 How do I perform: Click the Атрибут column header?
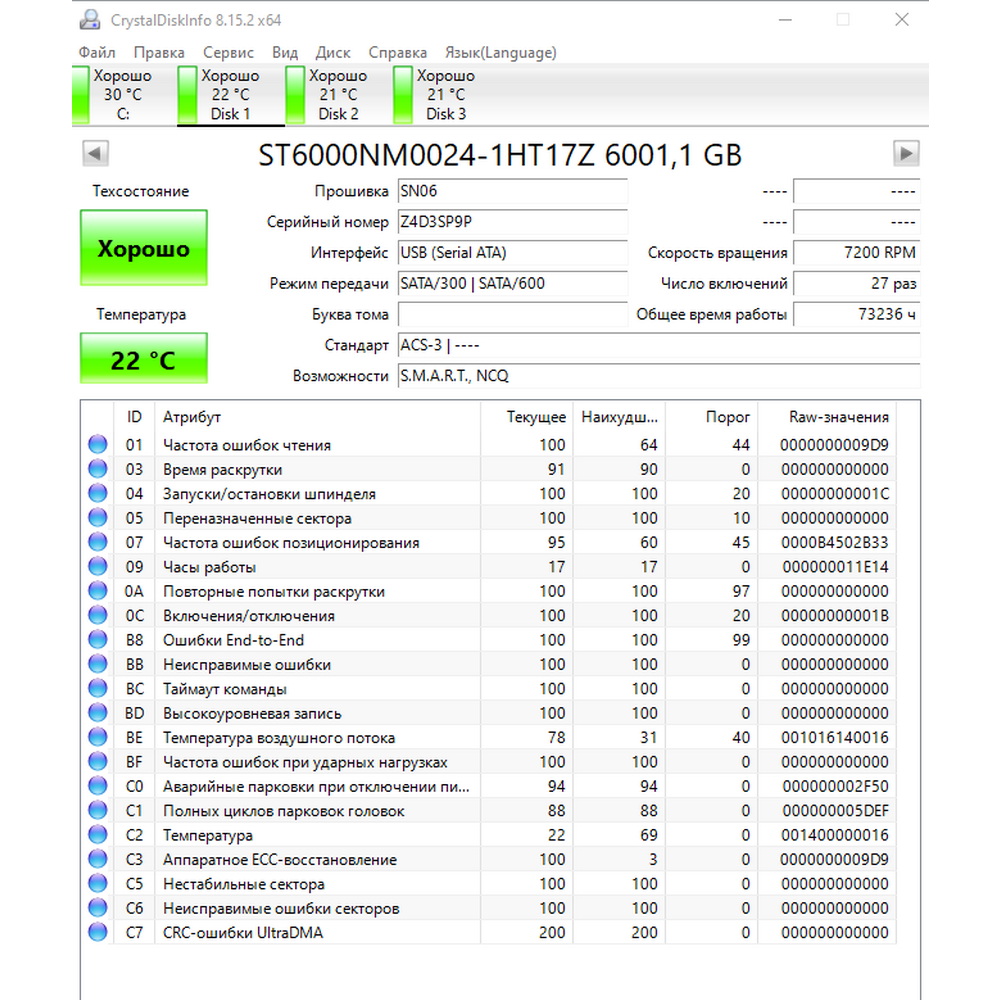coord(318,417)
